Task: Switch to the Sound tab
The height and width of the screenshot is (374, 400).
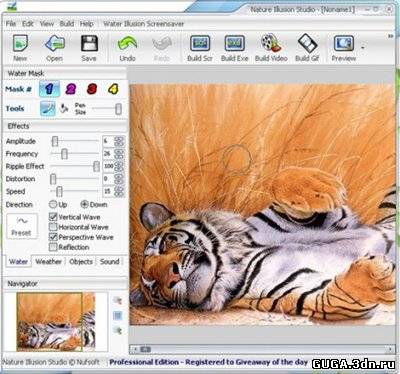Action: point(110,262)
